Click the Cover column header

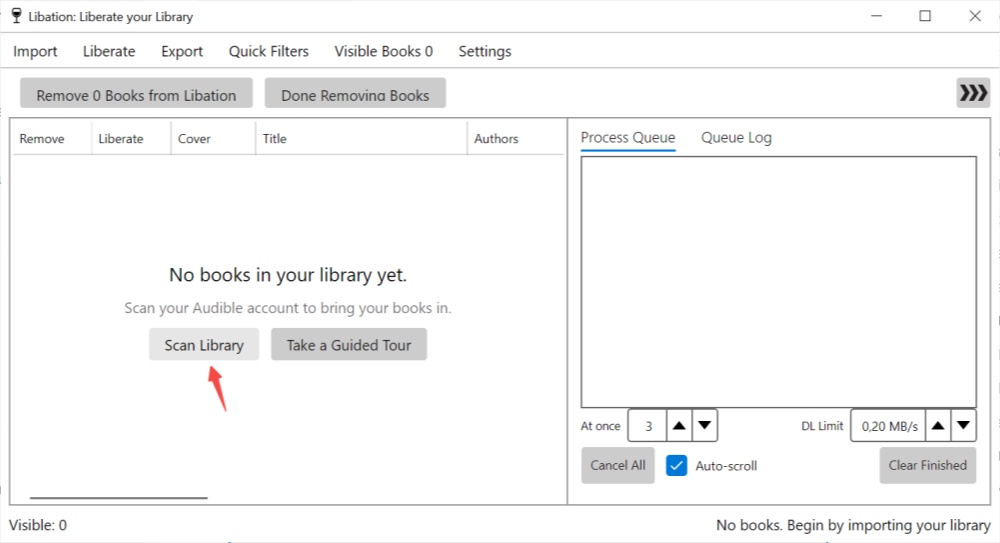coord(213,138)
